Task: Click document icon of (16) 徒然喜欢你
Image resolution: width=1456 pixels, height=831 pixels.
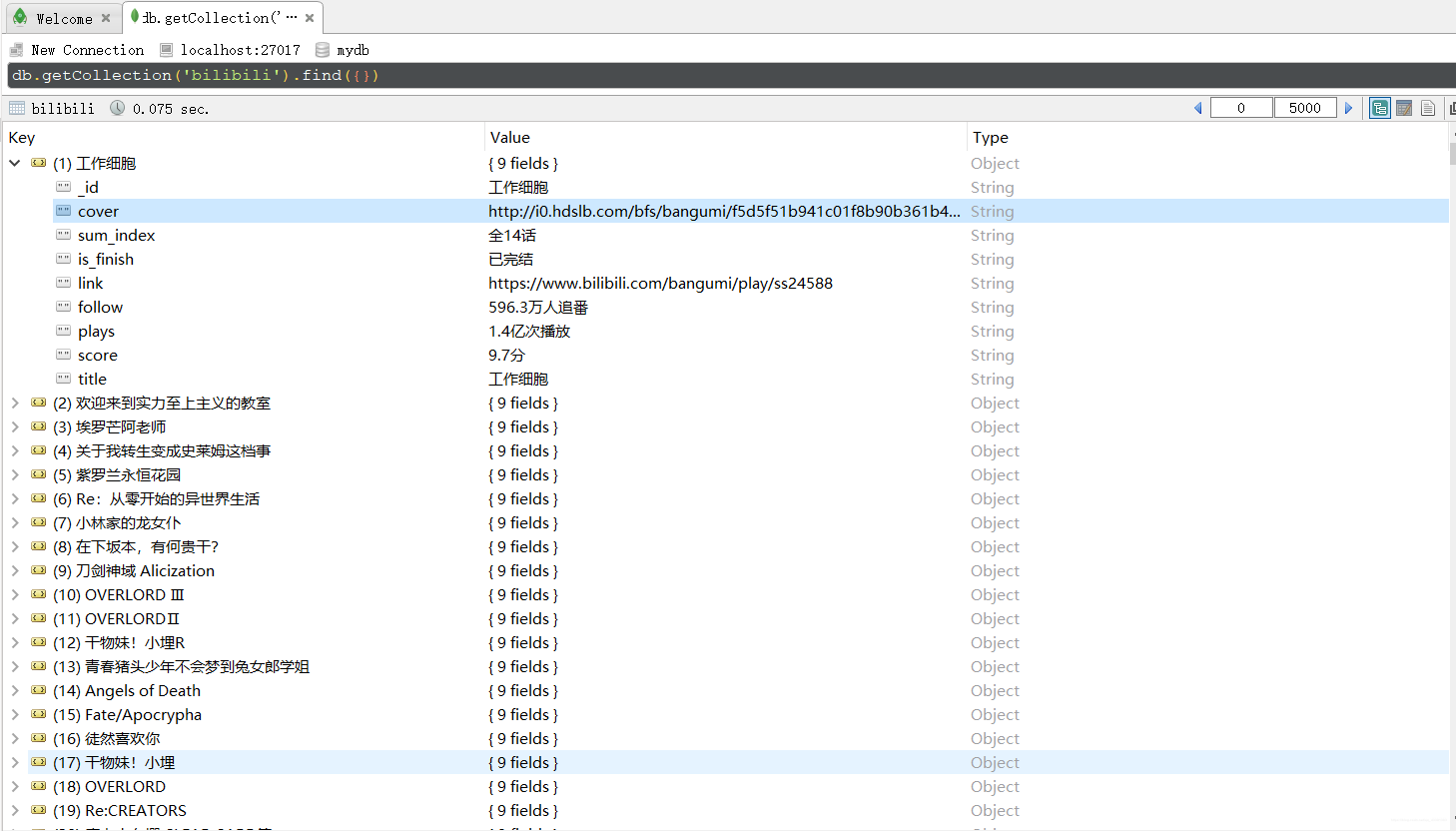Action: [39, 738]
